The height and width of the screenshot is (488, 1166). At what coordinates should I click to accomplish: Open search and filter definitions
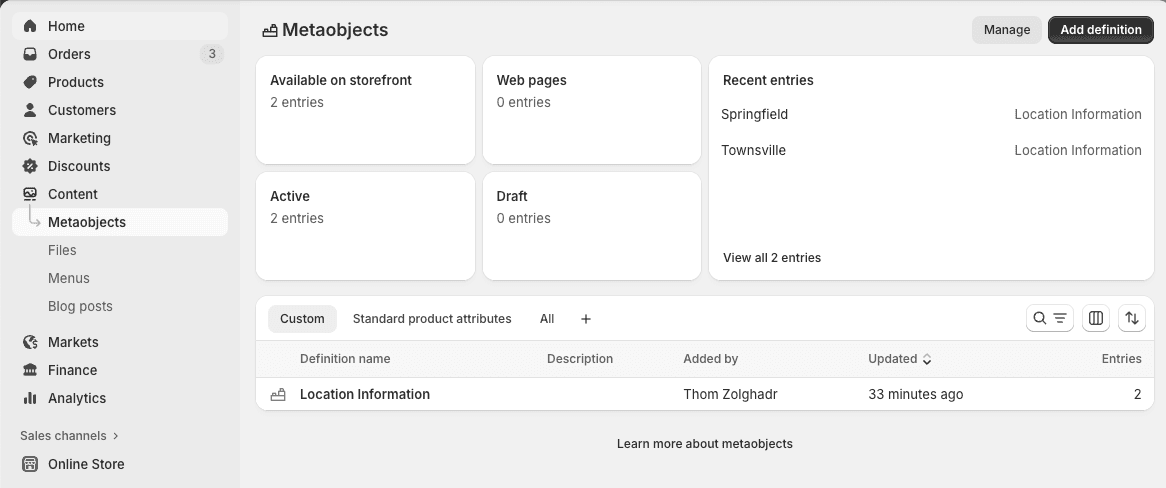click(x=1049, y=318)
